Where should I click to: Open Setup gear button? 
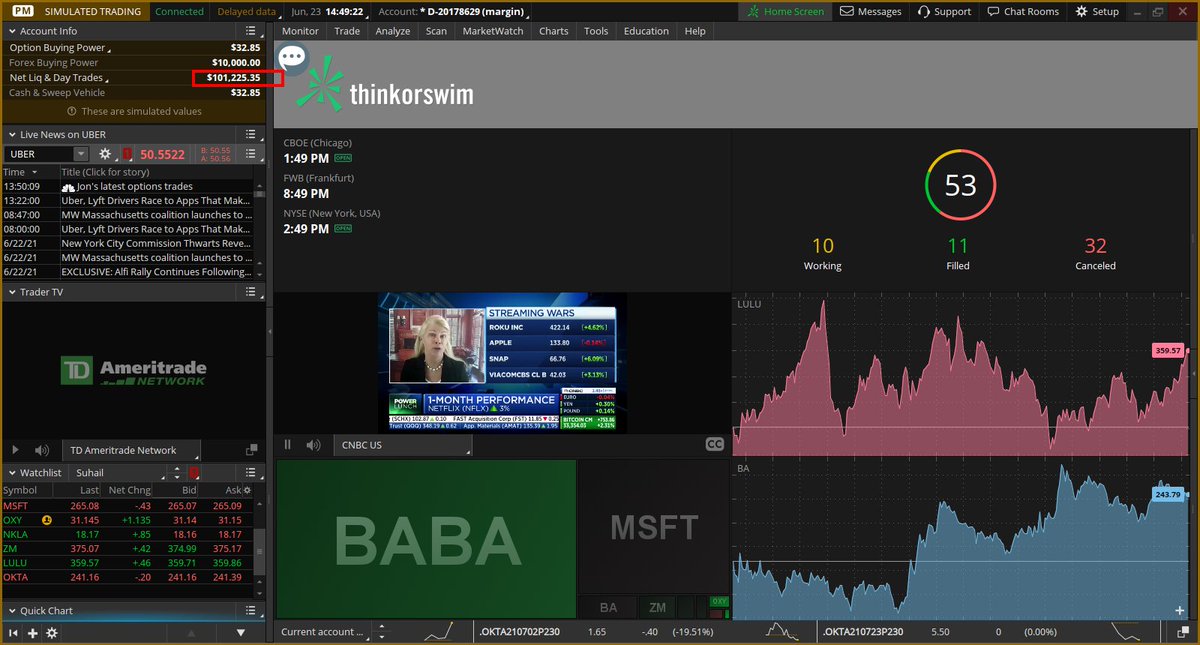[1097, 11]
